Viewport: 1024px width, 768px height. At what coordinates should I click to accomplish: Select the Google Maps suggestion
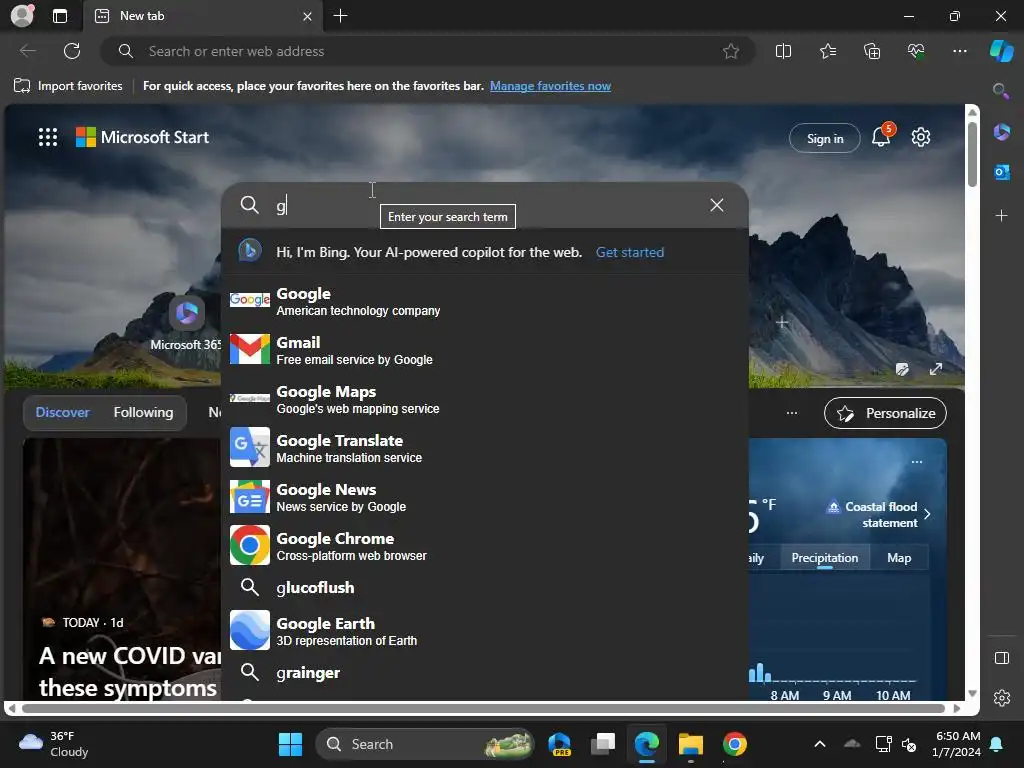pos(485,398)
